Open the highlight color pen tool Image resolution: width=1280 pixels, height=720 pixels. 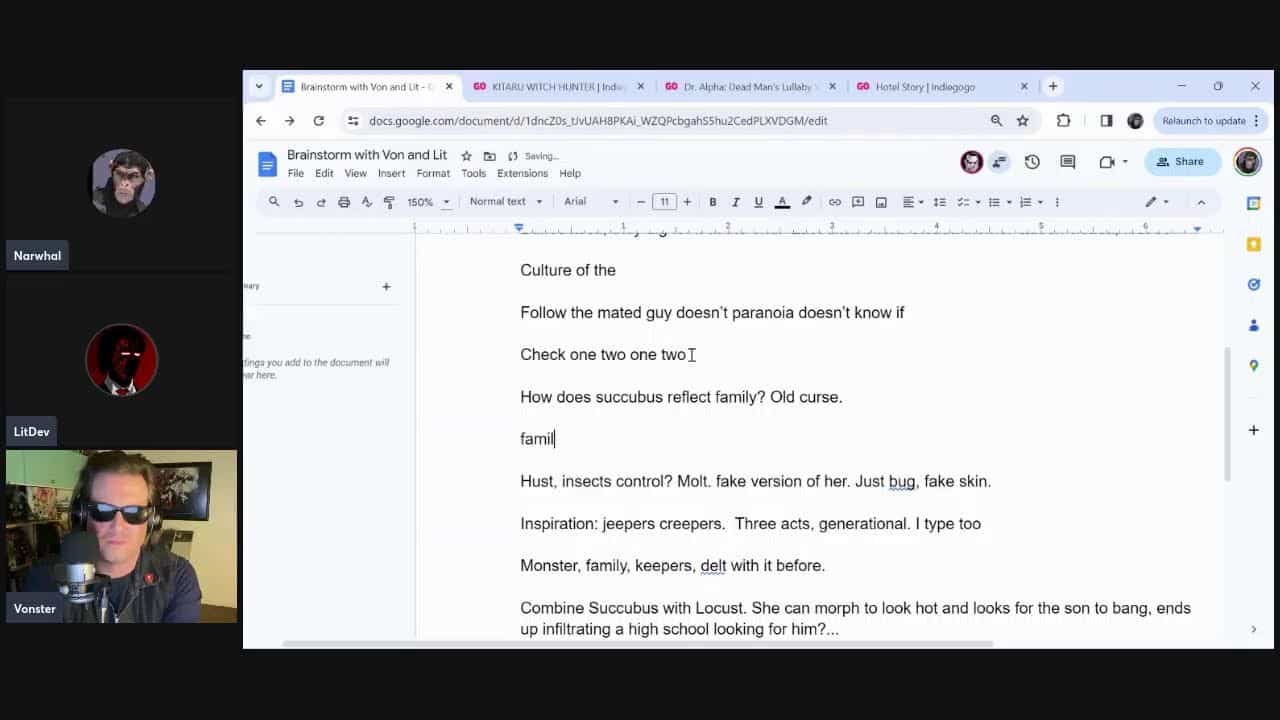point(806,202)
